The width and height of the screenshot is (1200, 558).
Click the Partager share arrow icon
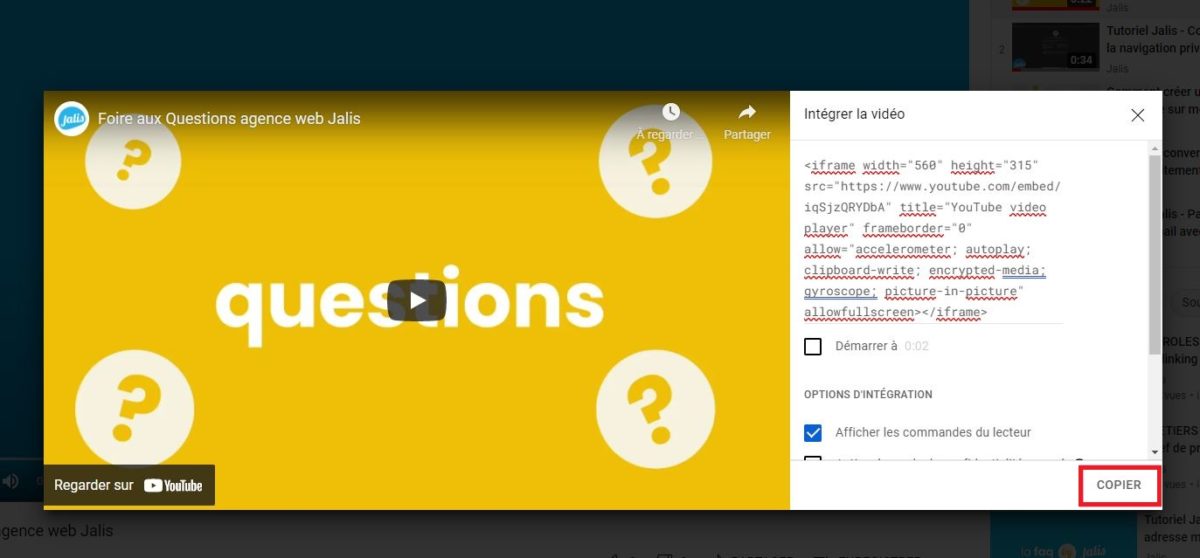coord(747,112)
